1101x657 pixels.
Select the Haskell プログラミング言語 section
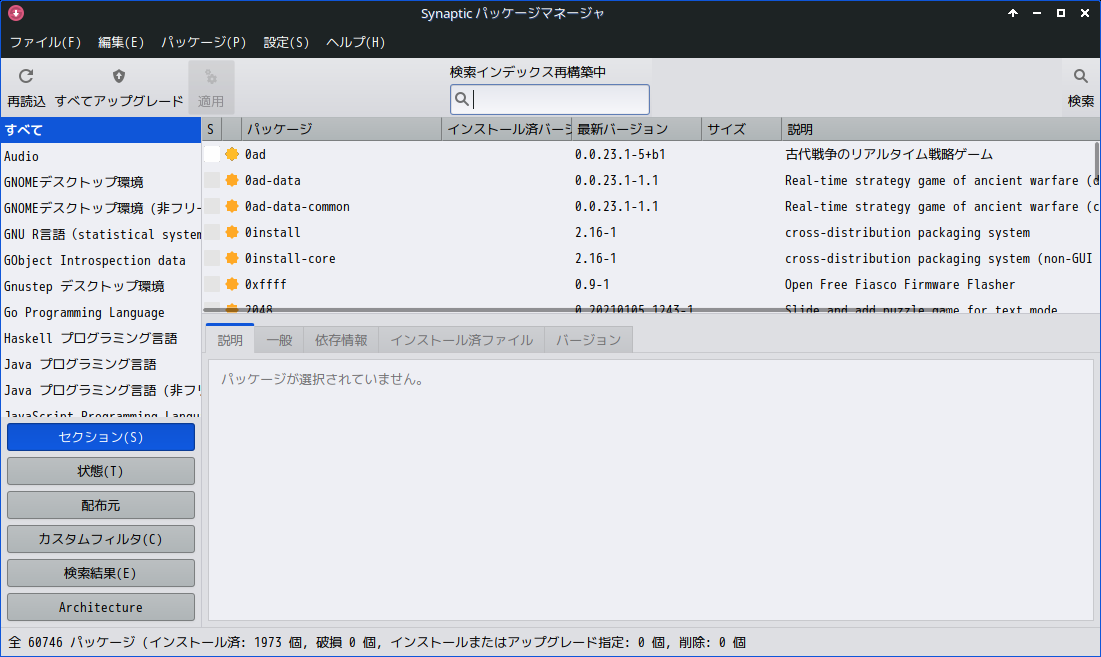coord(100,338)
